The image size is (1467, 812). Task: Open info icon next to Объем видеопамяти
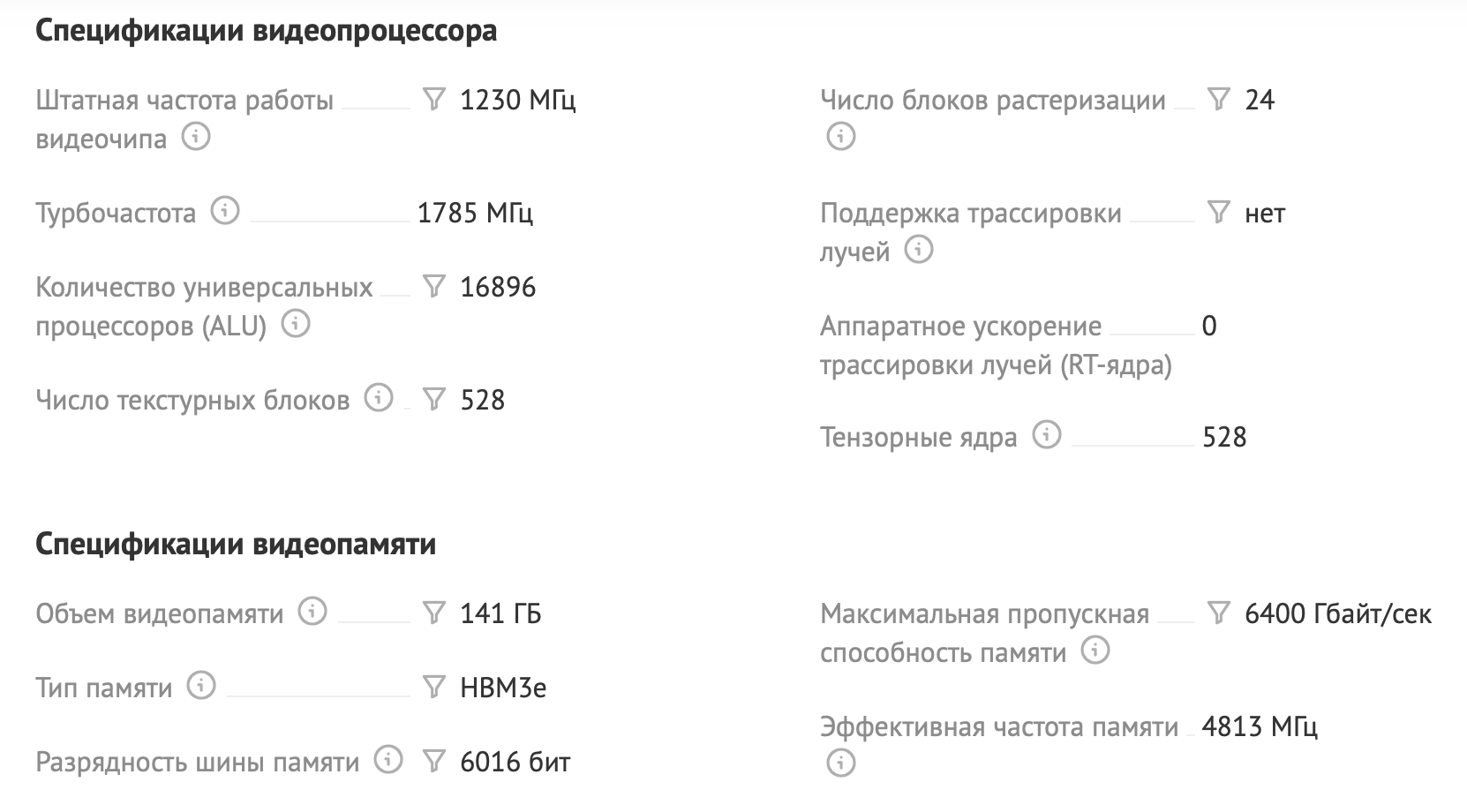click(x=312, y=612)
